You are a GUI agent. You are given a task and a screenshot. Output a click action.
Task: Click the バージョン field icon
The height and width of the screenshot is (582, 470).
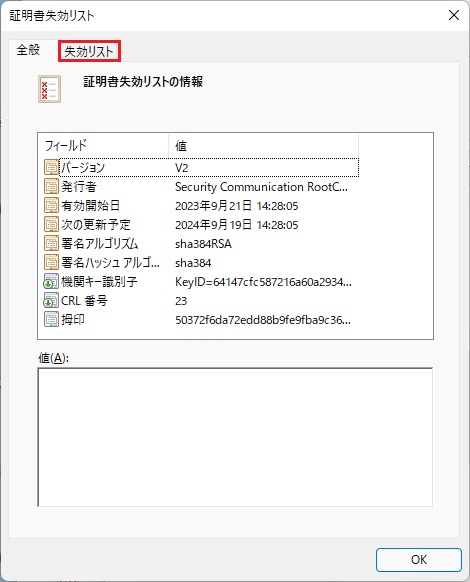(51, 167)
